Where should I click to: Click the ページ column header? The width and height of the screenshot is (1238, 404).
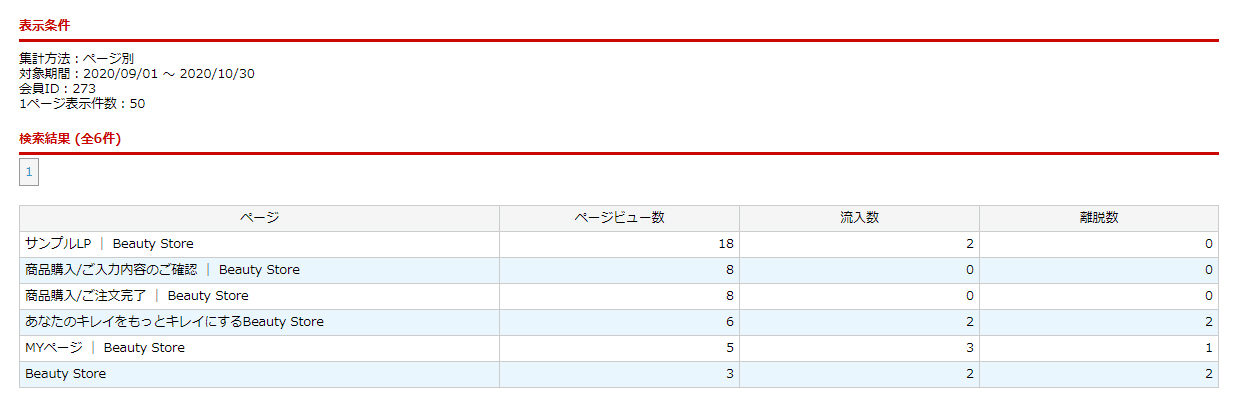coord(259,218)
